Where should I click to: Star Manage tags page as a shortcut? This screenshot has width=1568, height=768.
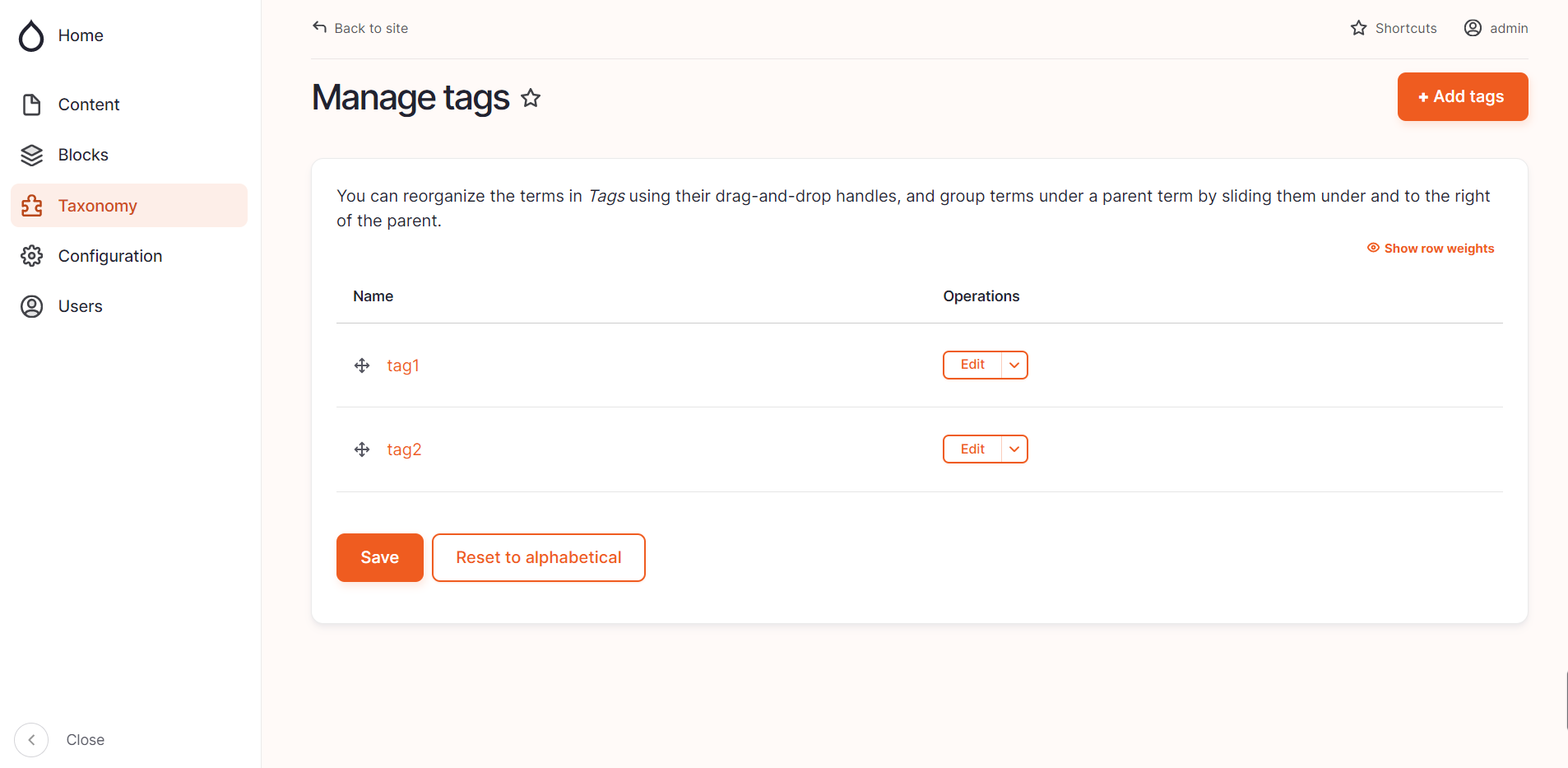tap(531, 99)
